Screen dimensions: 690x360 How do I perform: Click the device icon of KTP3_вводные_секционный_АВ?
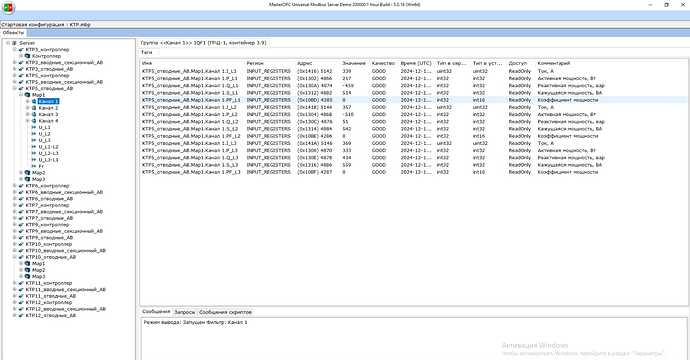point(21,62)
